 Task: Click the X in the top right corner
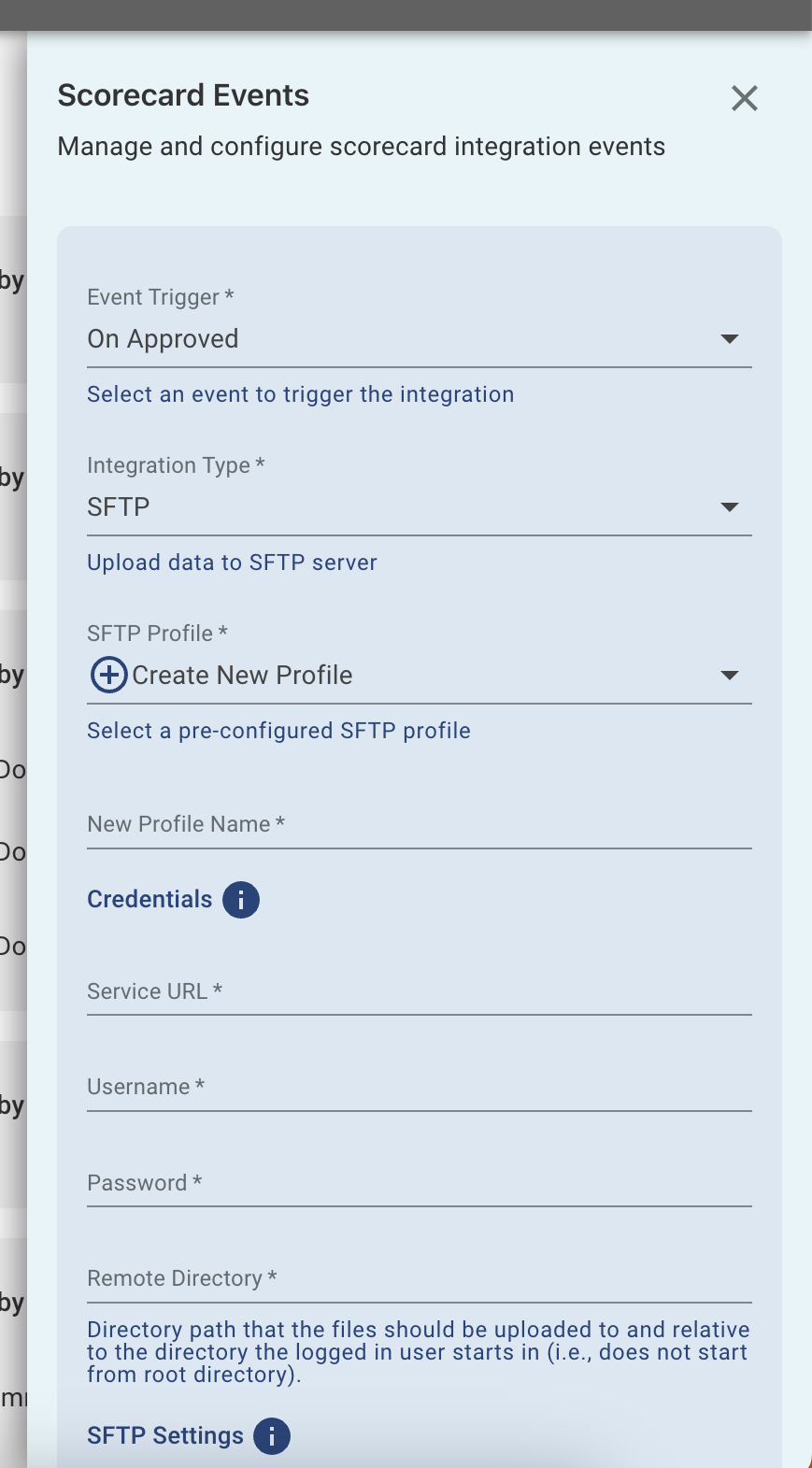pos(745,98)
